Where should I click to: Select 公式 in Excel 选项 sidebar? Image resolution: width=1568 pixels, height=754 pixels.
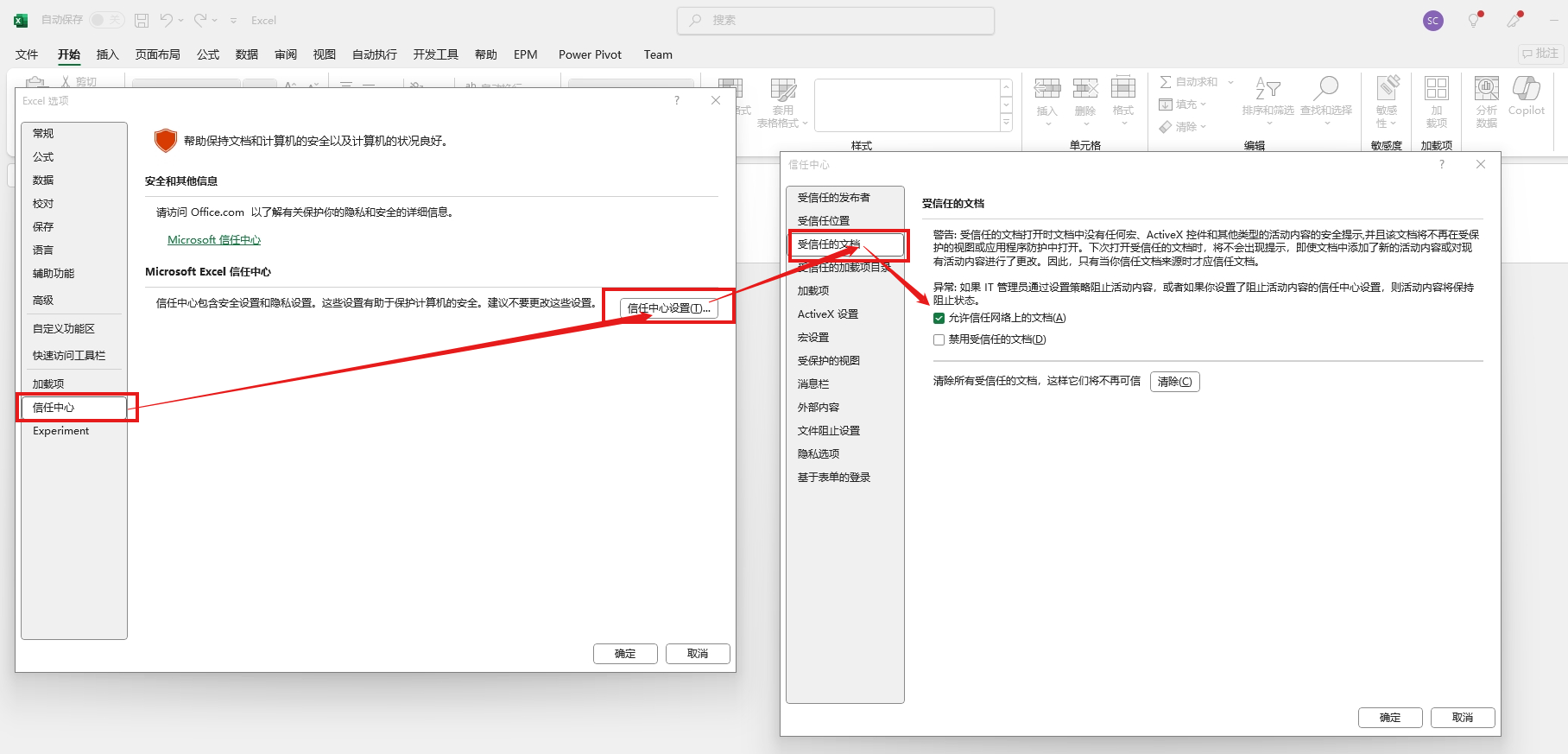point(74,156)
